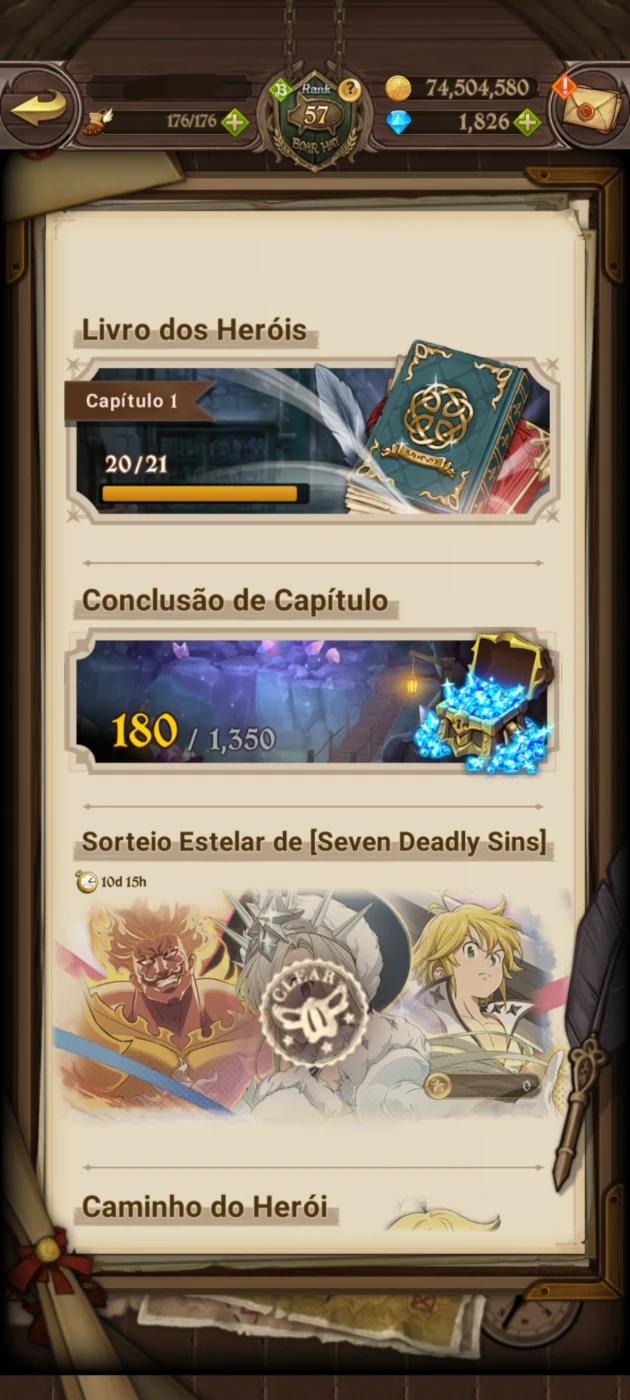
Task: Tap the 20/21 chapter progress bar
Action: pos(205,493)
